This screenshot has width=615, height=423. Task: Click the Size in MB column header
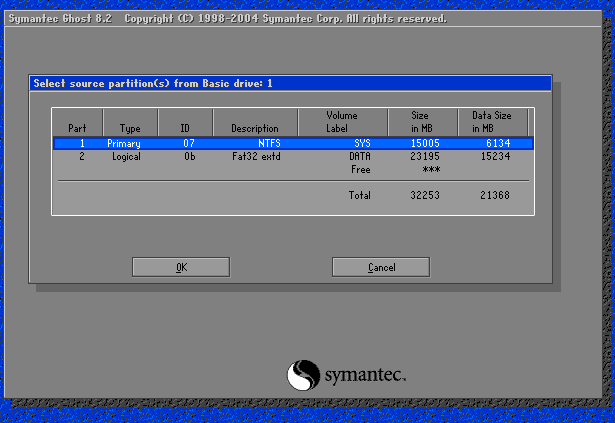tap(420, 122)
